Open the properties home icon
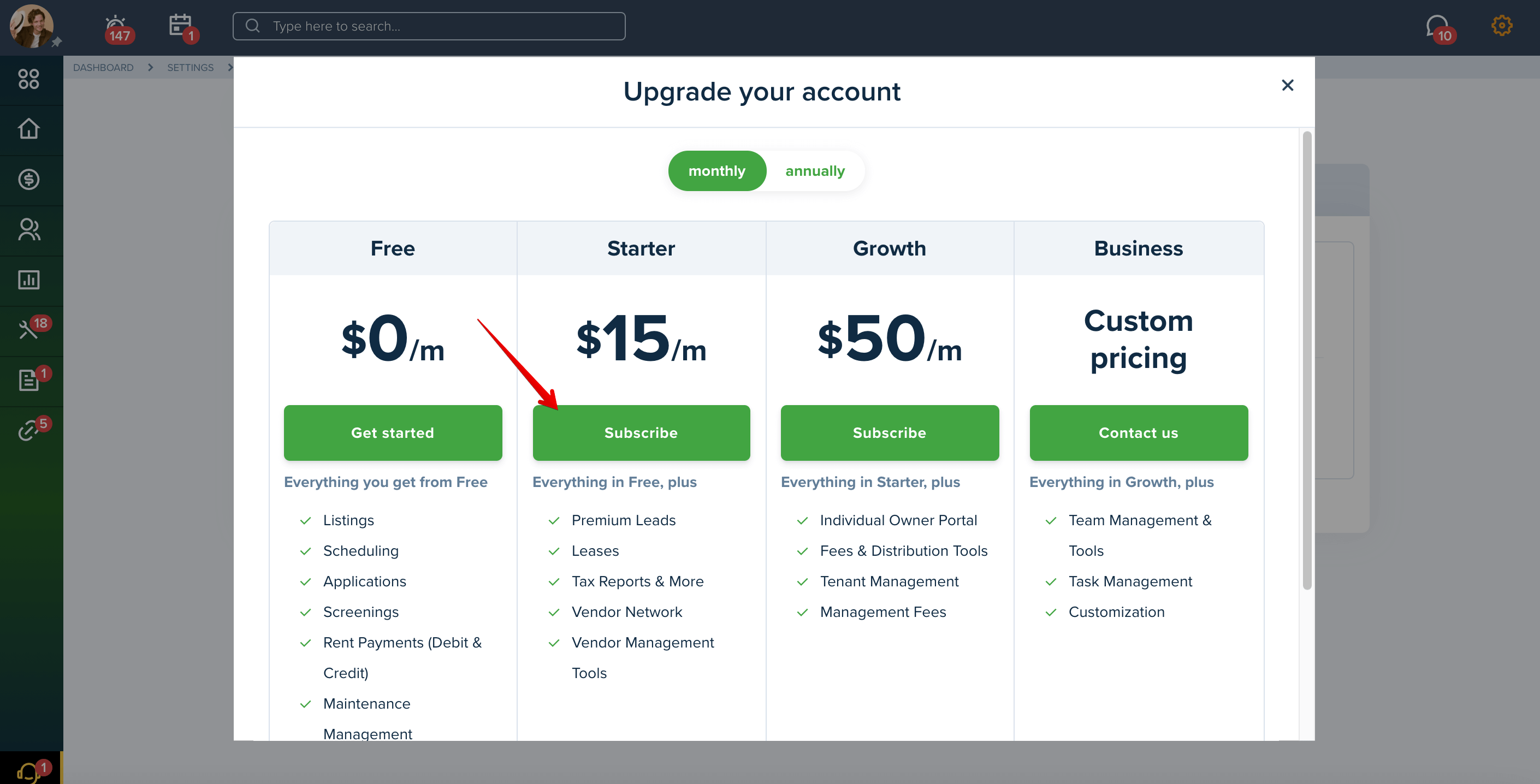The image size is (1540, 784). point(29,129)
